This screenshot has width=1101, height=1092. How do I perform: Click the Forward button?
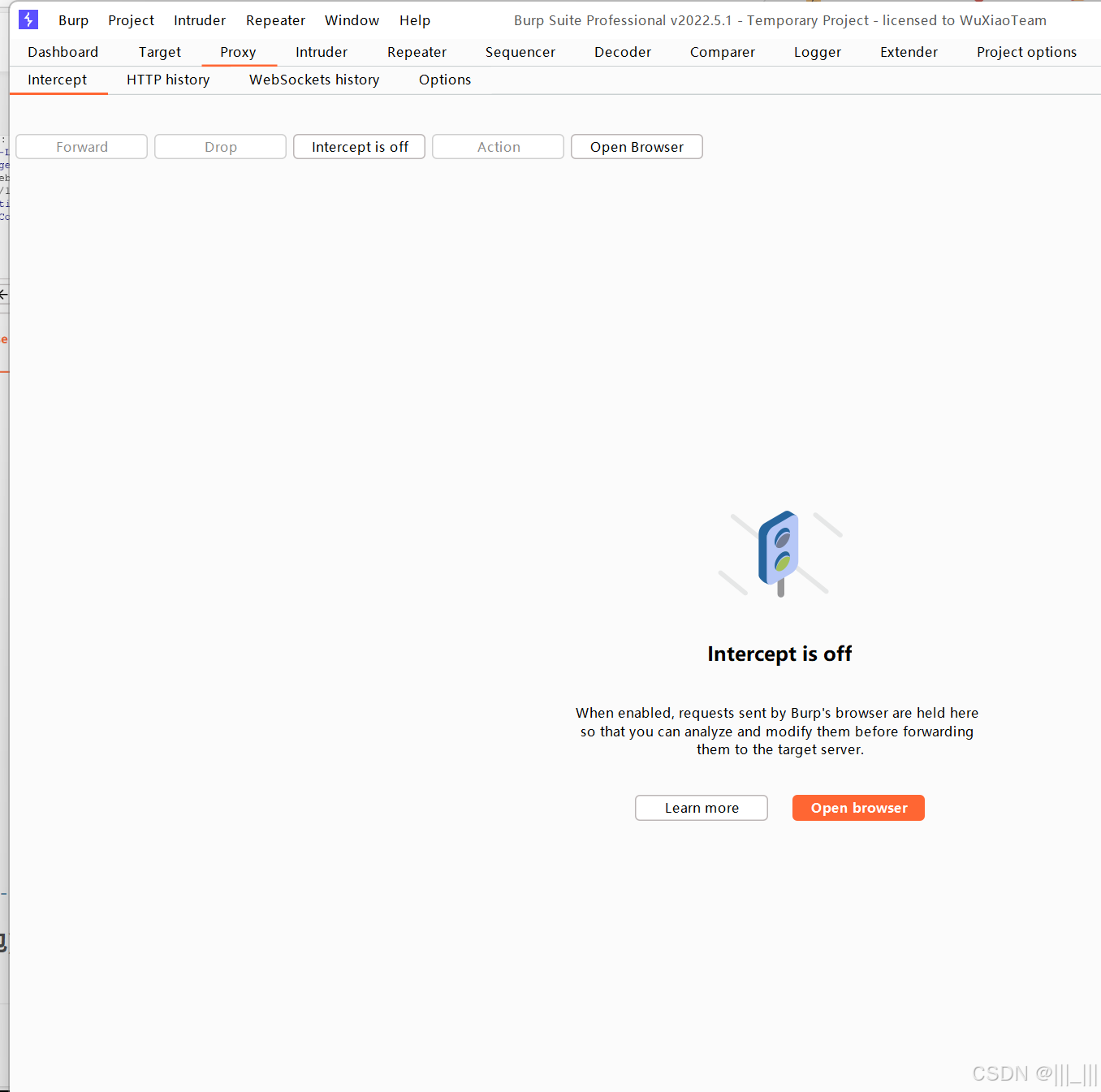pos(82,147)
